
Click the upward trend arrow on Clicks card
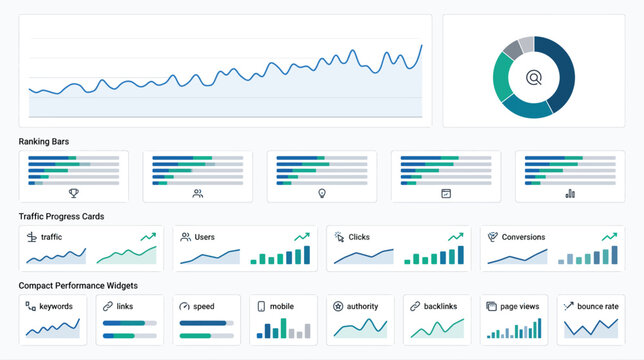tap(455, 237)
